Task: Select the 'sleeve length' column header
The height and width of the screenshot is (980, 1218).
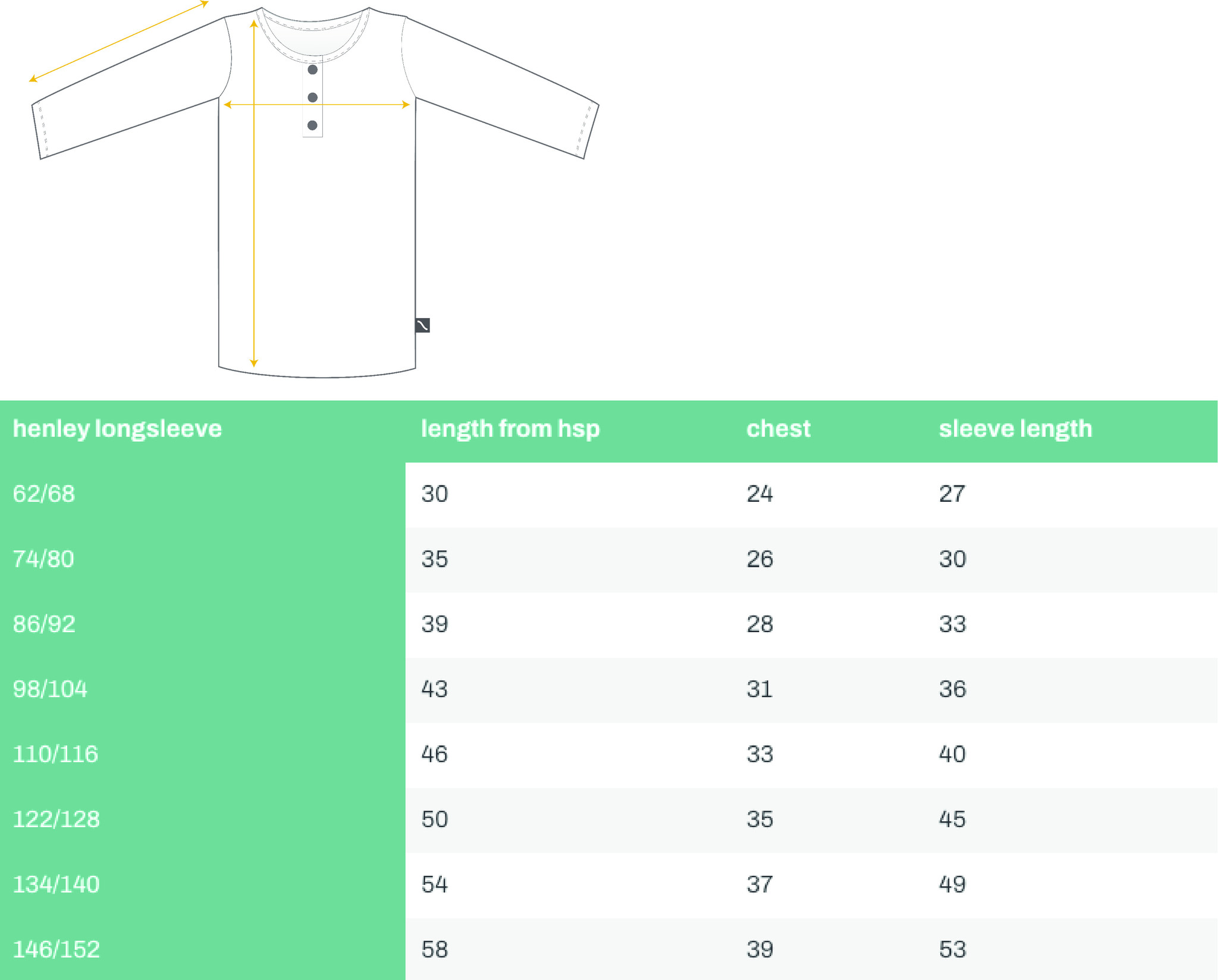Action: [1015, 429]
